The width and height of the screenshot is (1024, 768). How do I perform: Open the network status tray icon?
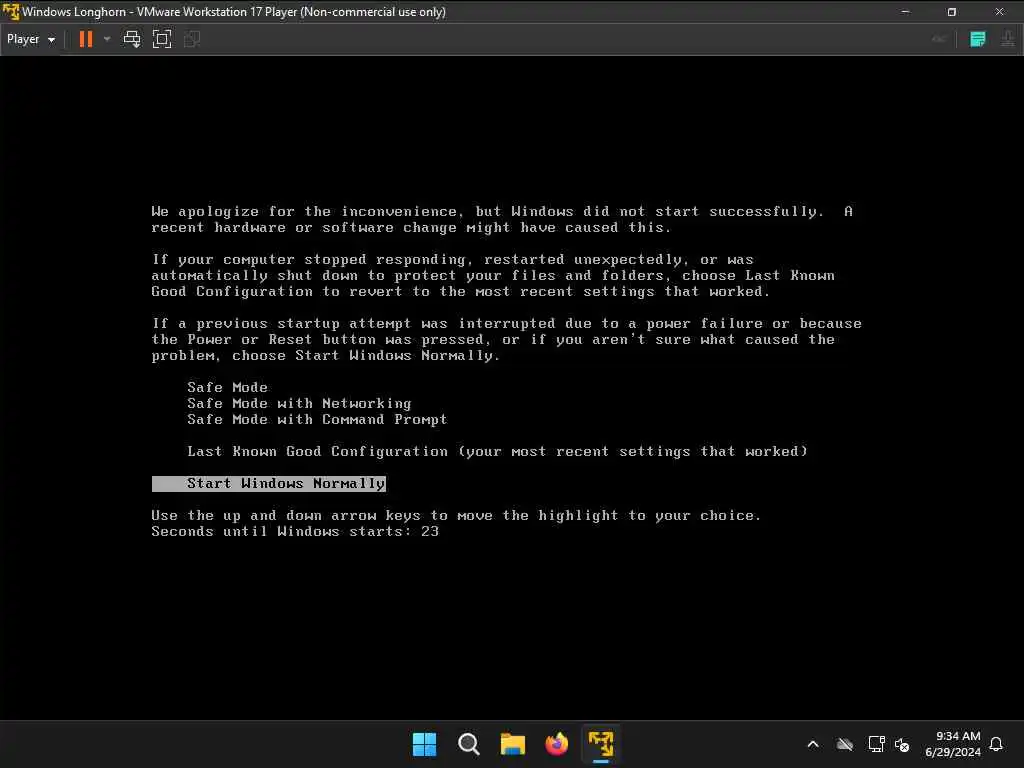876,744
